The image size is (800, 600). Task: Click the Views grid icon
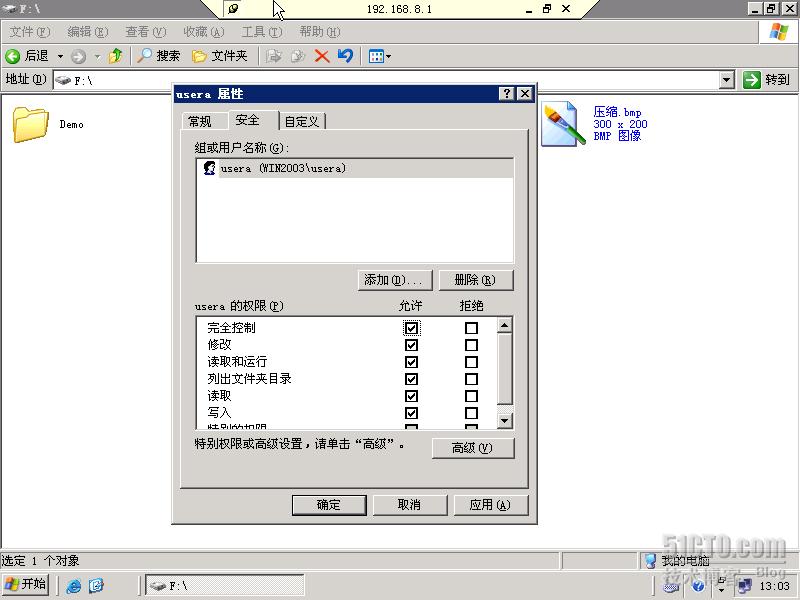(376, 56)
